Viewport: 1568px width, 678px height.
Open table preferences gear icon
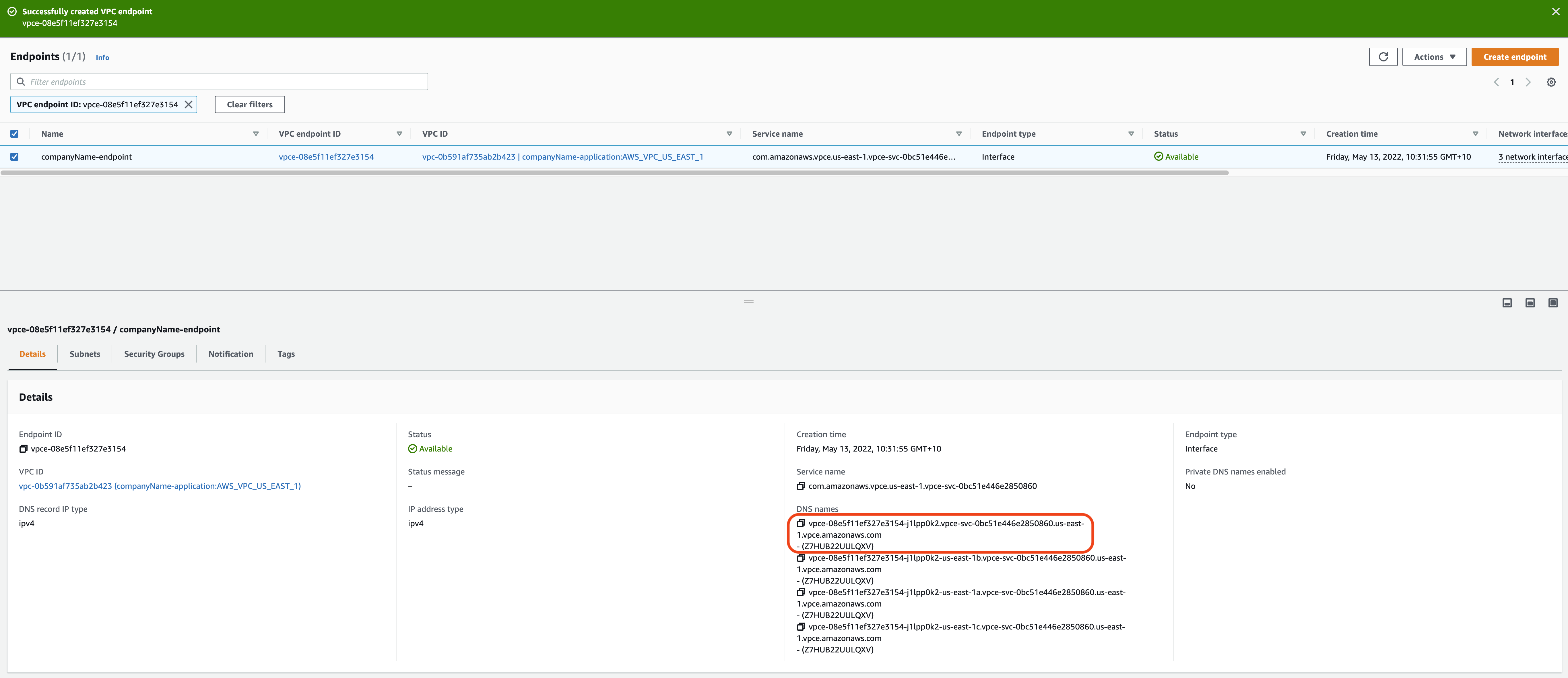1551,82
